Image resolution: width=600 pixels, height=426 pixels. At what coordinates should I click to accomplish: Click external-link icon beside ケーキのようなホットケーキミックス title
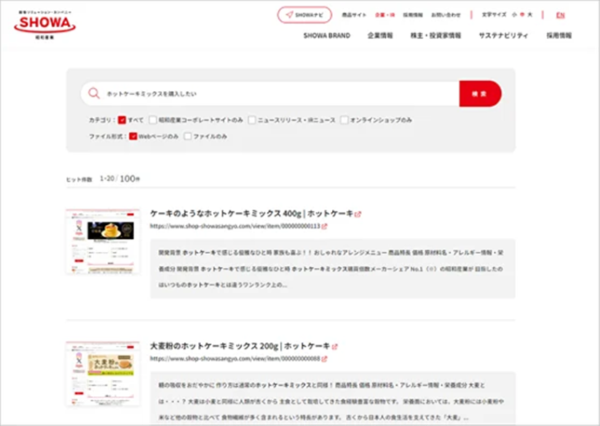tap(358, 214)
